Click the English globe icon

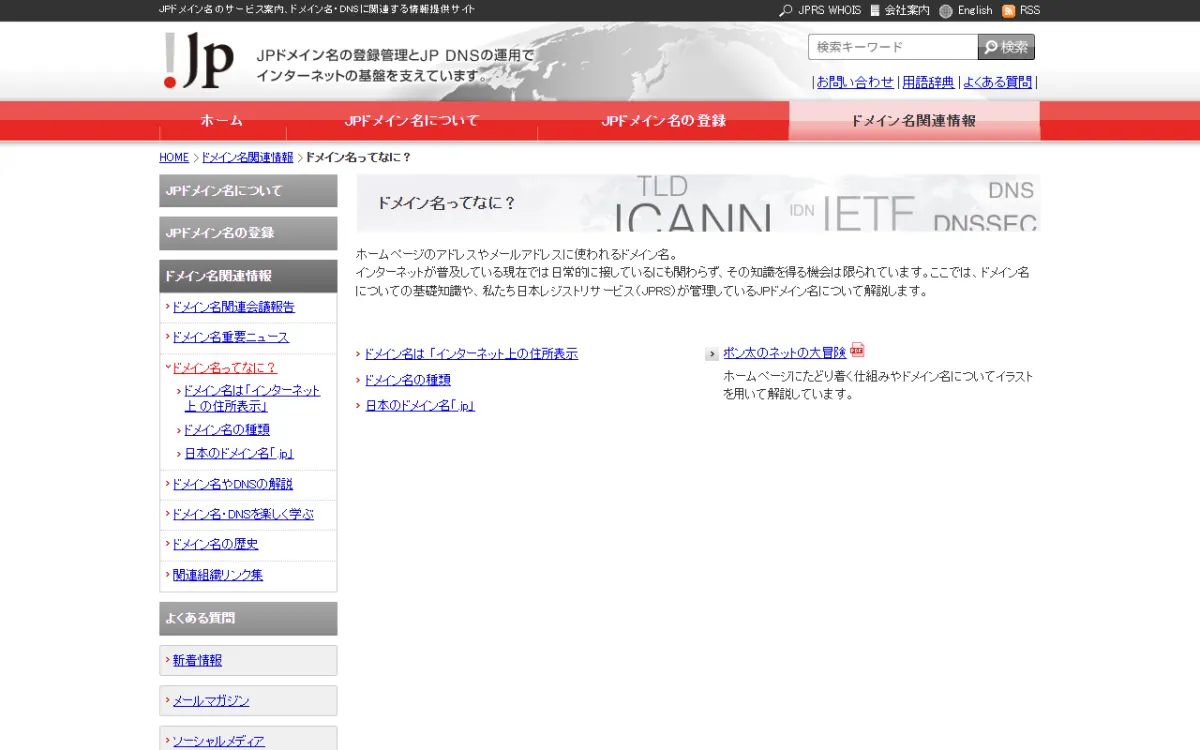tap(946, 11)
